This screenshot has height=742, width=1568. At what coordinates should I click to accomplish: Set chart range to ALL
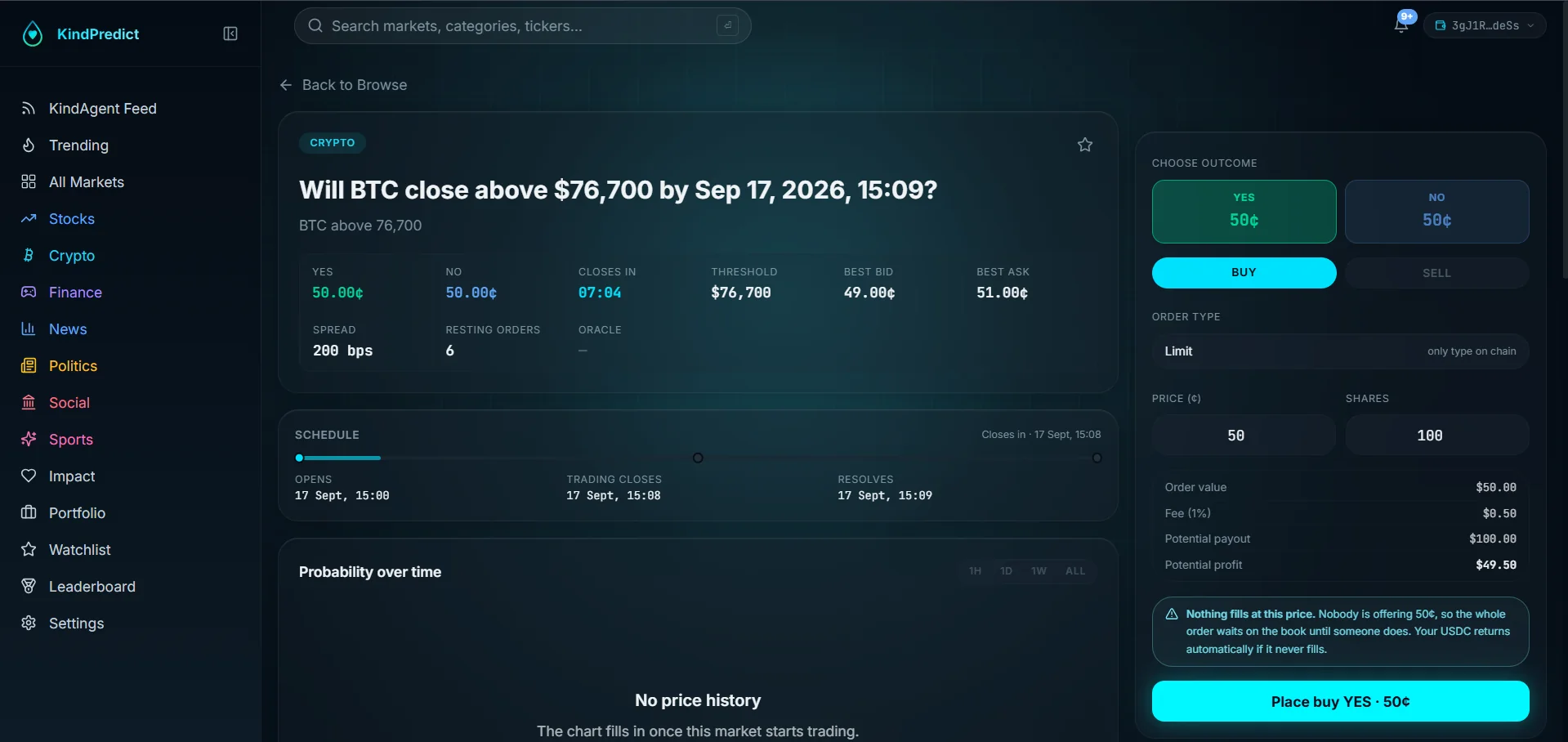pos(1075,571)
